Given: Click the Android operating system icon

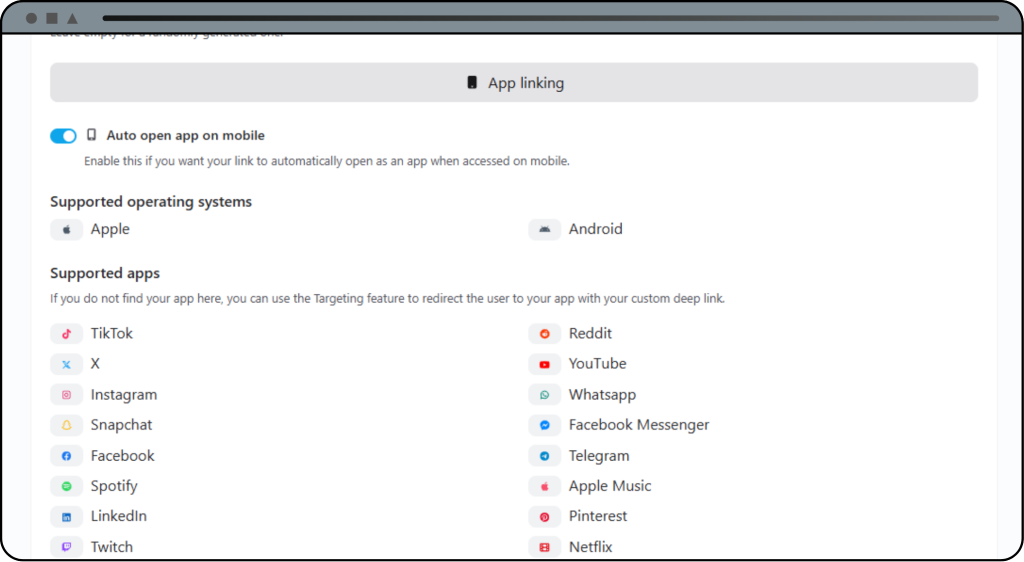Looking at the screenshot, I should 545,229.
